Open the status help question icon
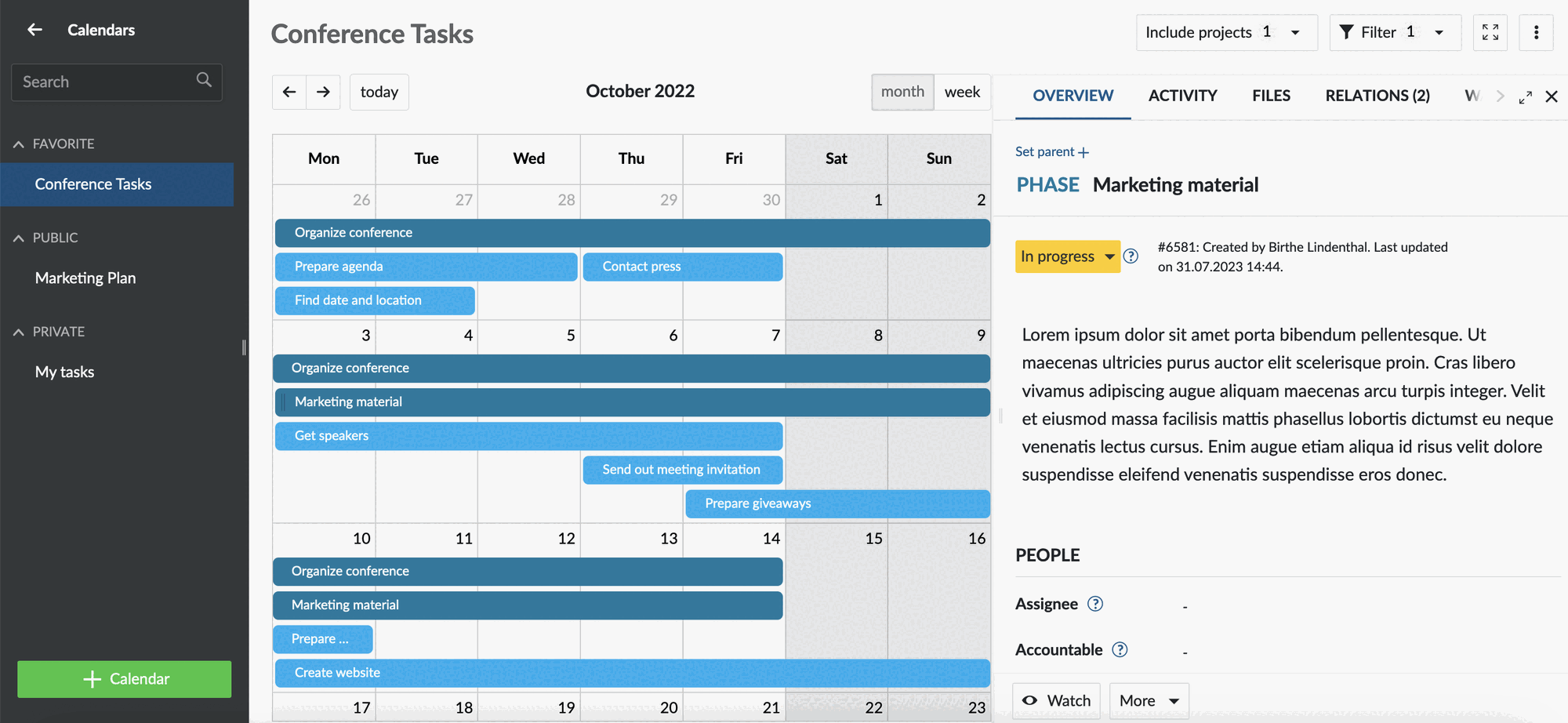 [x=1131, y=256]
